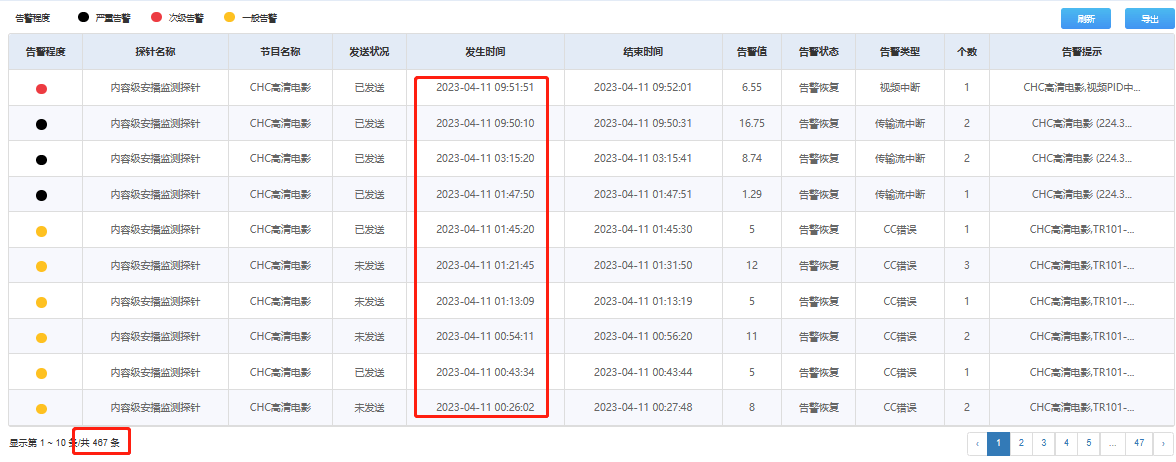Click the red 次级告警 legend dot
The width and height of the screenshot is (1176, 462).
[x=156, y=18]
